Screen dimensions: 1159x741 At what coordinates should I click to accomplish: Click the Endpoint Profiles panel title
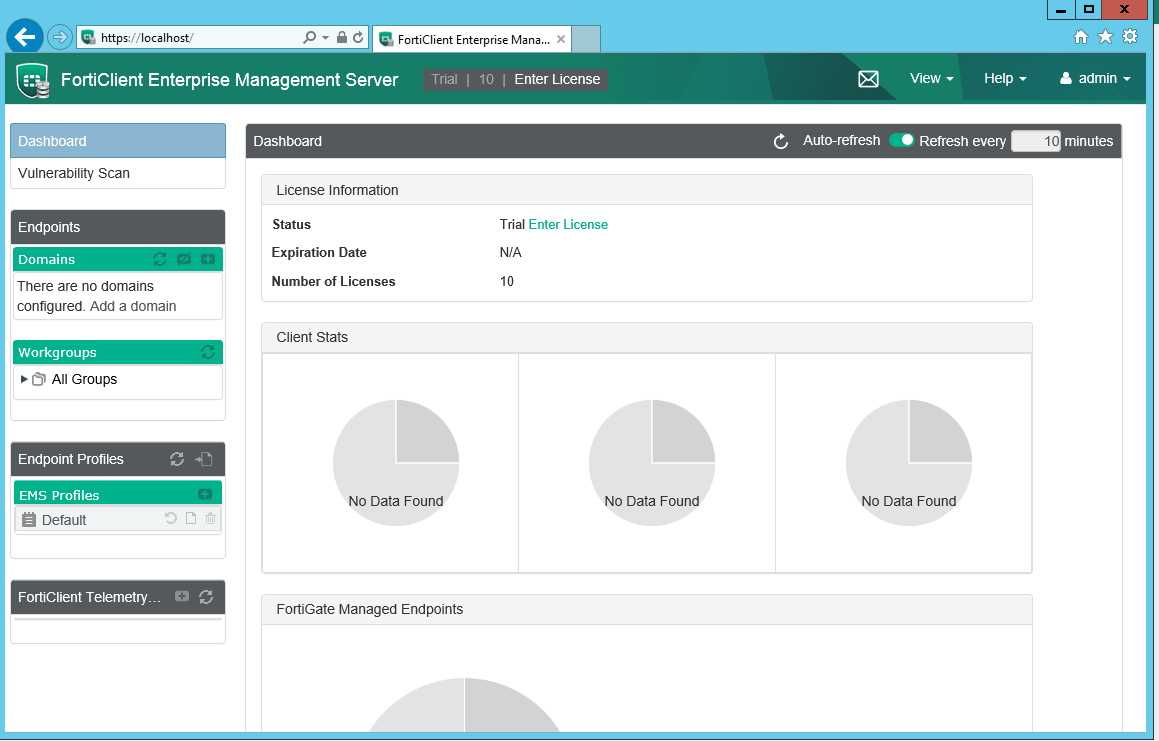tap(71, 459)
